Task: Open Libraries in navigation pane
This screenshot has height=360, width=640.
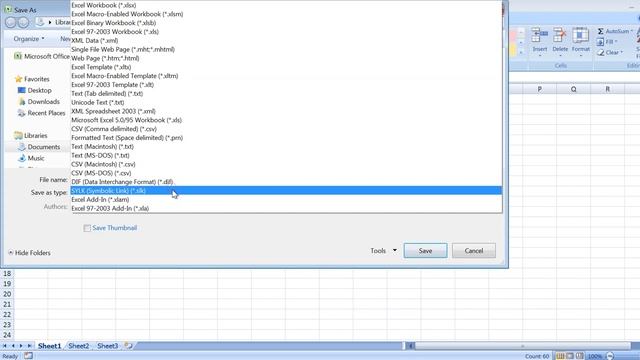Action: (31, 136)
